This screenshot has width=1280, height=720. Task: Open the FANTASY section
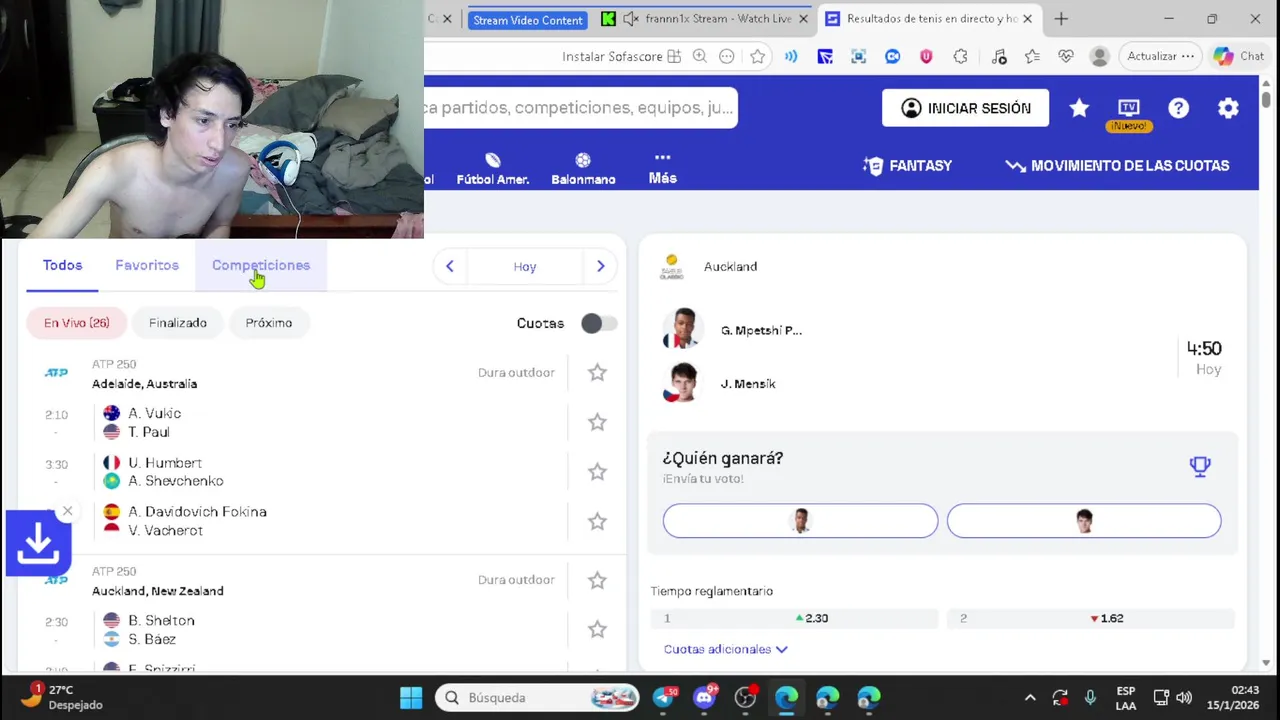pos(907,165)
